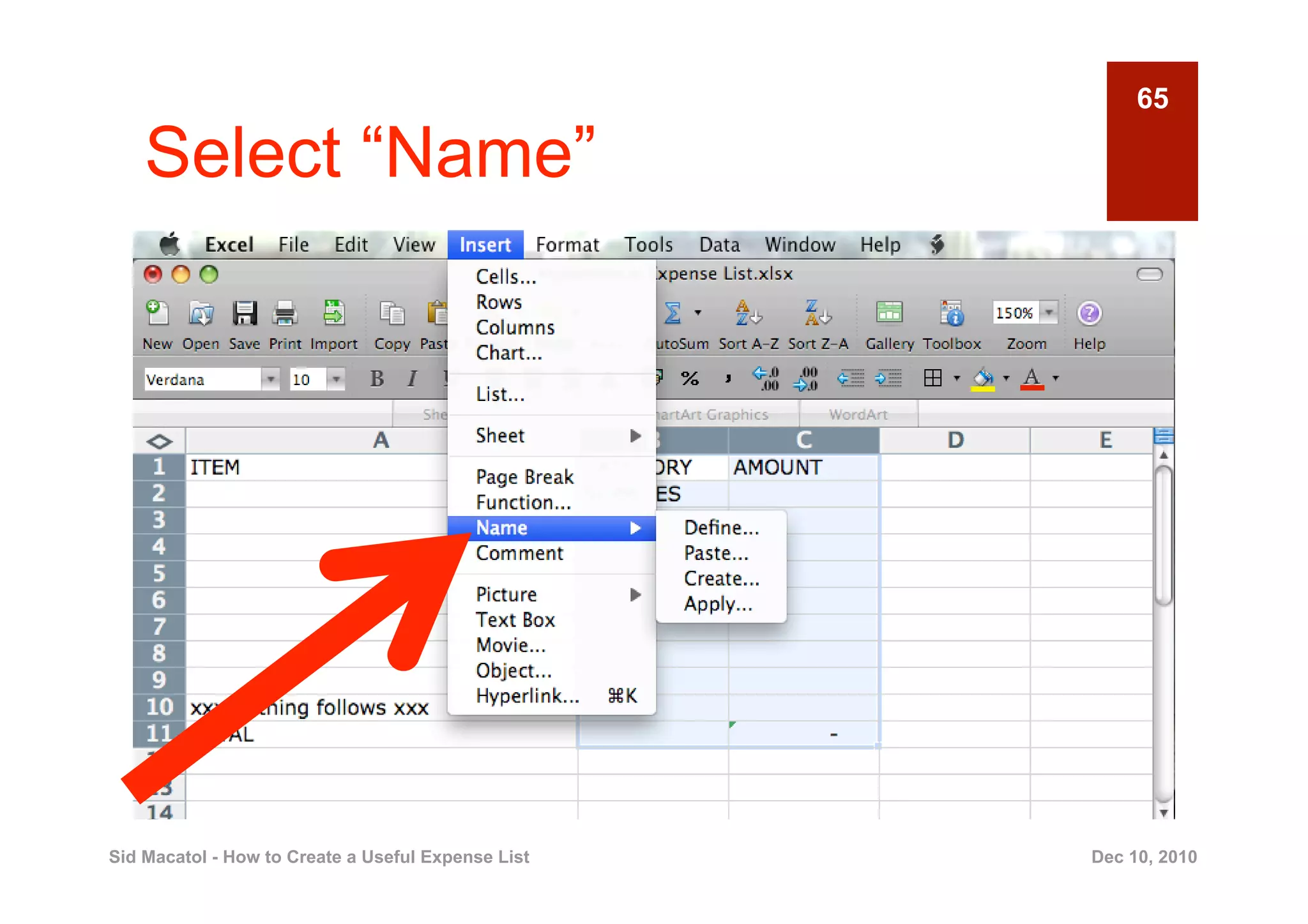Choose Define... from Name submenu
The height and width of the screenshot is (924, 1308).
(722, 527)
